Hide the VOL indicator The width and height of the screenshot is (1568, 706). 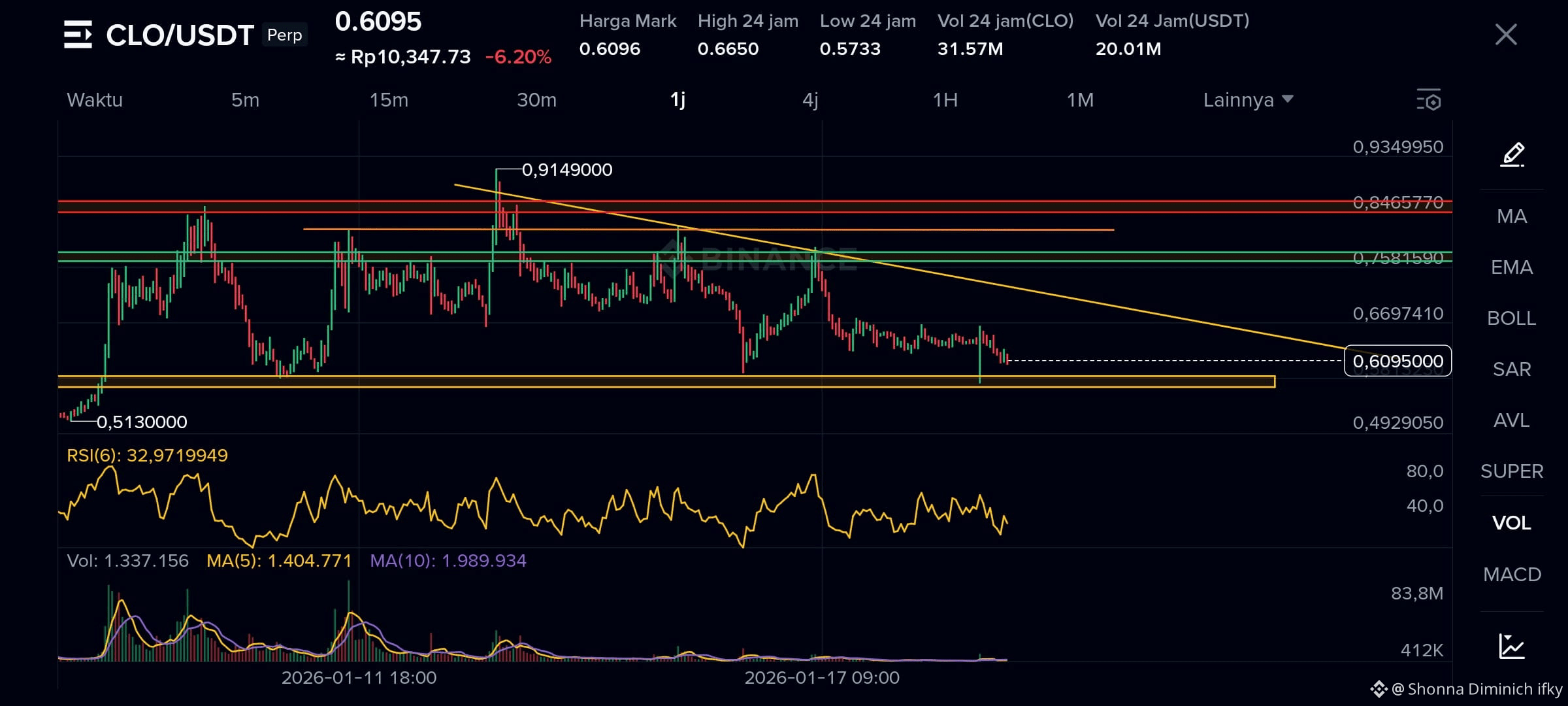1512,523
